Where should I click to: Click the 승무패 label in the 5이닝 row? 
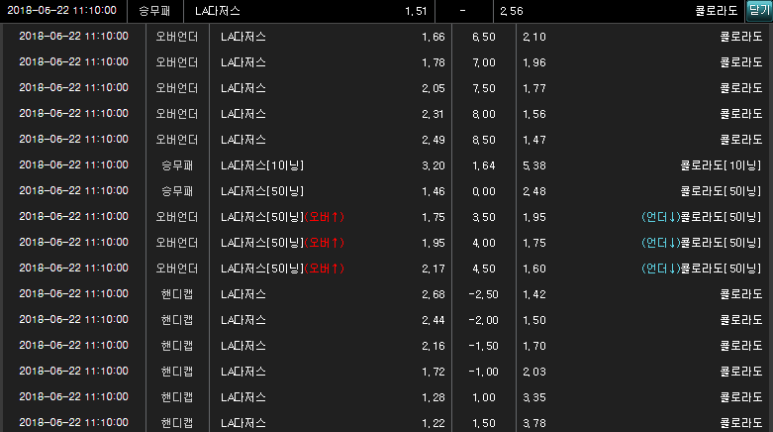click(x=177, y=191)
